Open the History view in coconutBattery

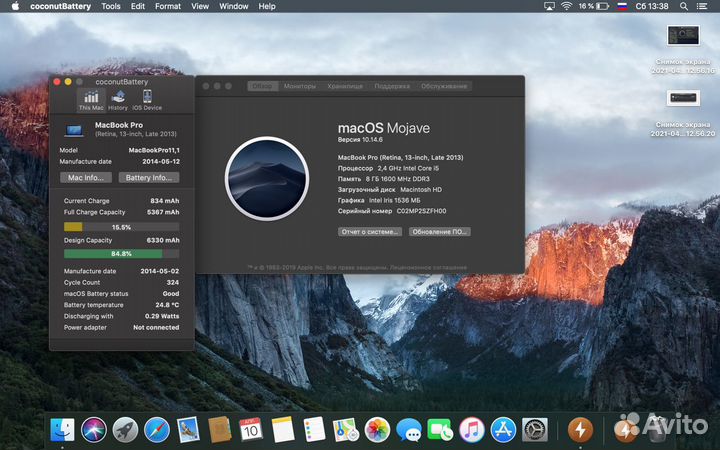coord(118,100)
